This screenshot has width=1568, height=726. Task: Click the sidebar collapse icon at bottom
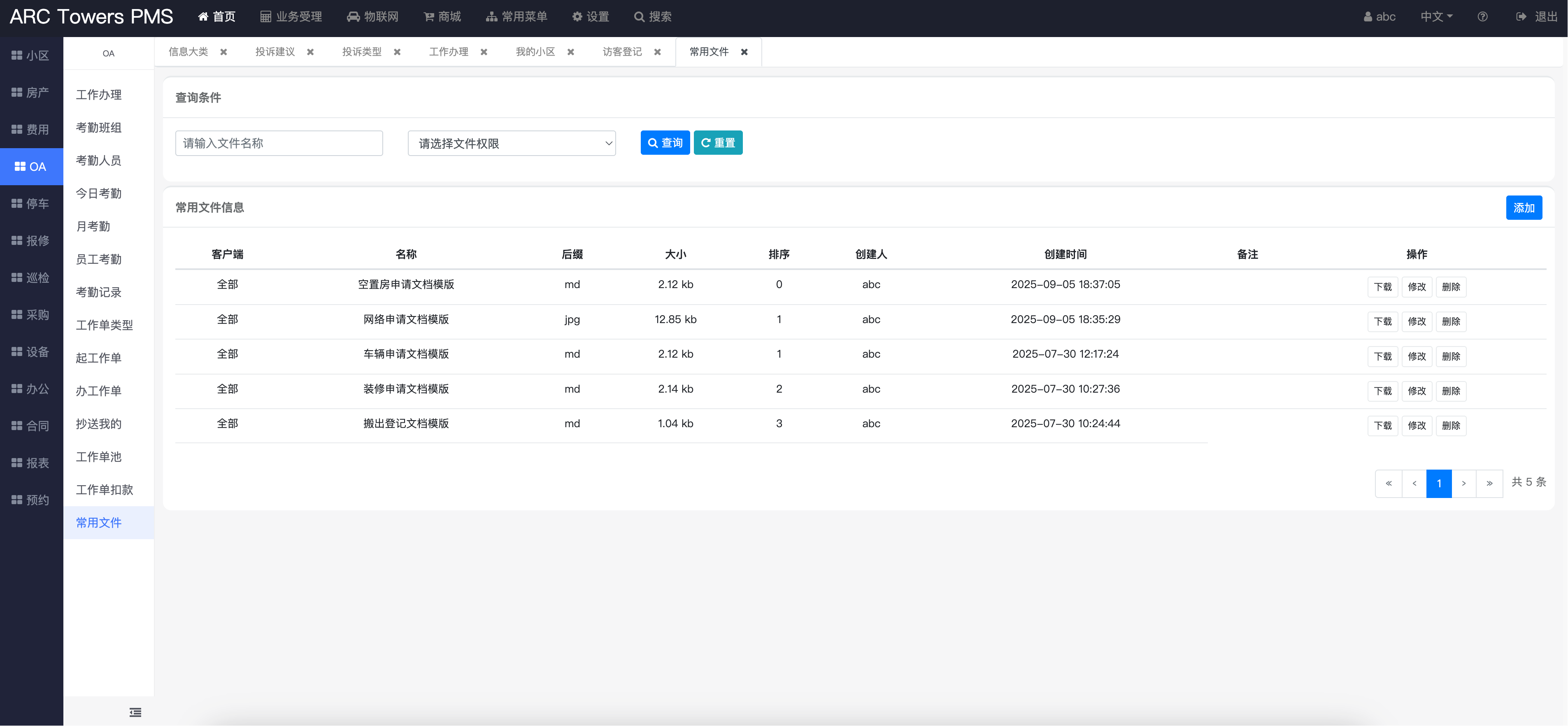(x=135, y=712)
